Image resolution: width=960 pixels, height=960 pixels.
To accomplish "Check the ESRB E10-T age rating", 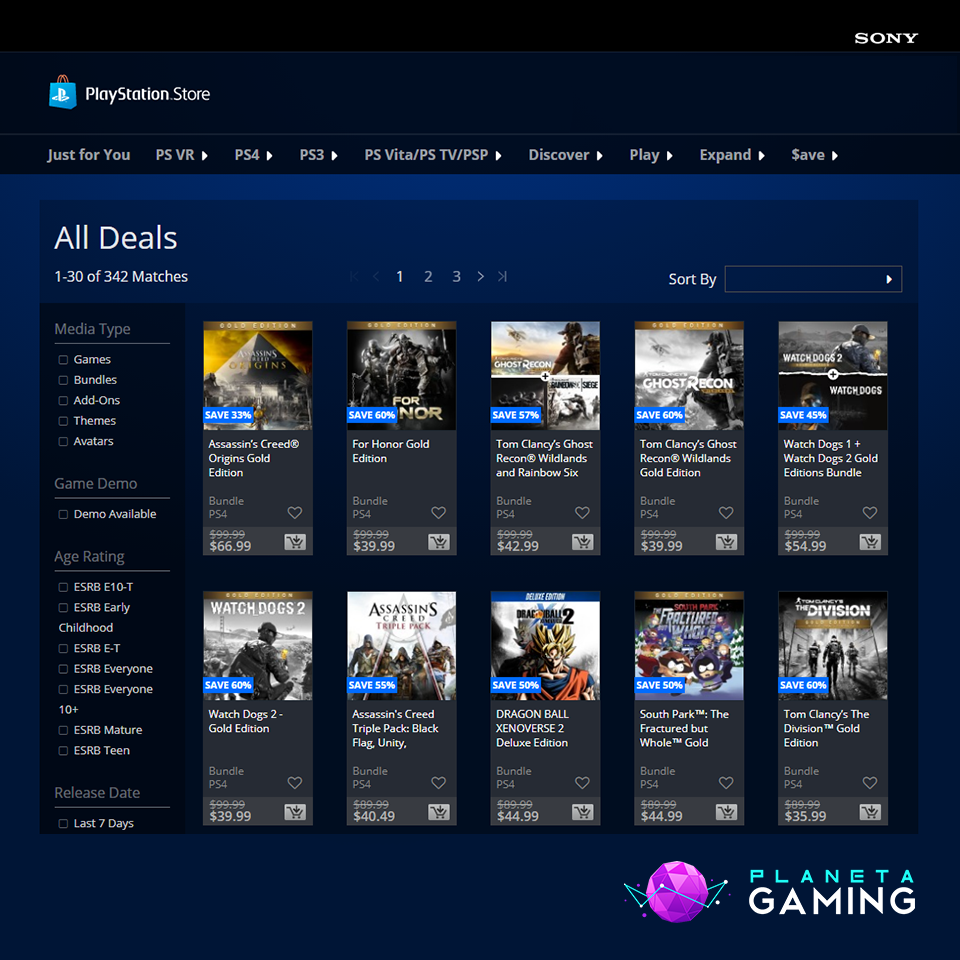I will [x=63, y=588].
